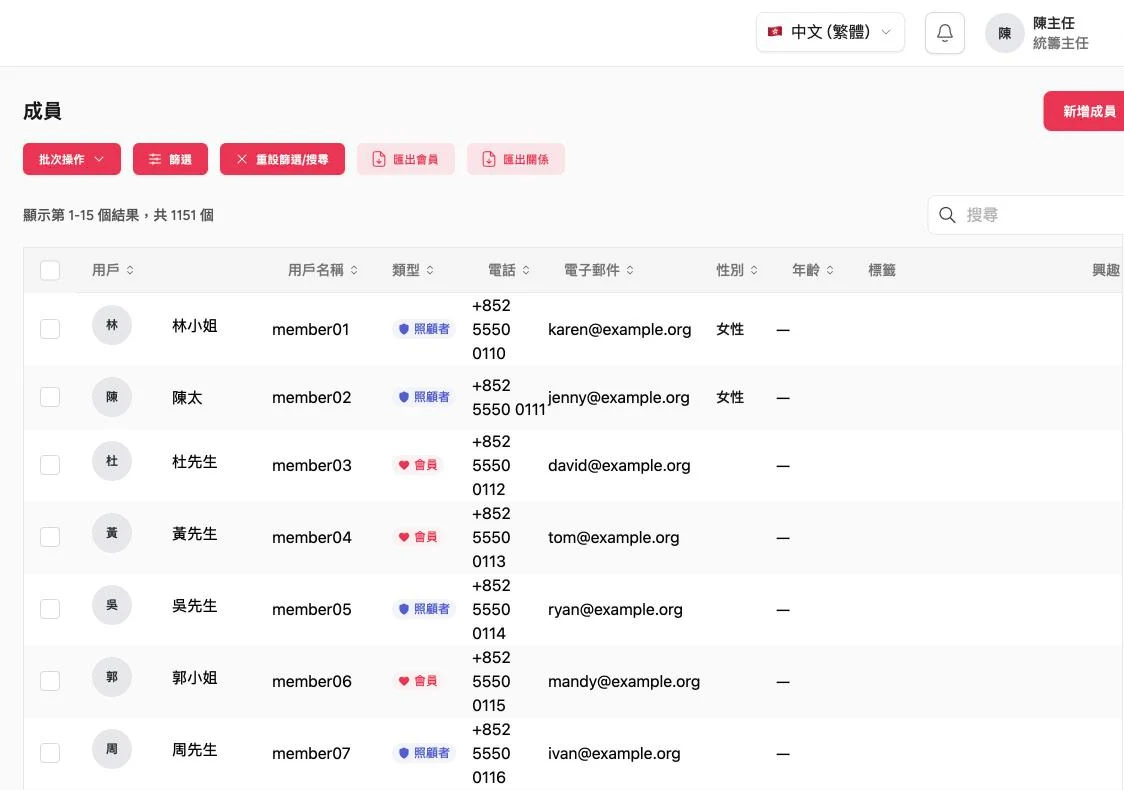Click avatar of 陳太
This screenshot has height=790, width=1124.
pos(112,396)
